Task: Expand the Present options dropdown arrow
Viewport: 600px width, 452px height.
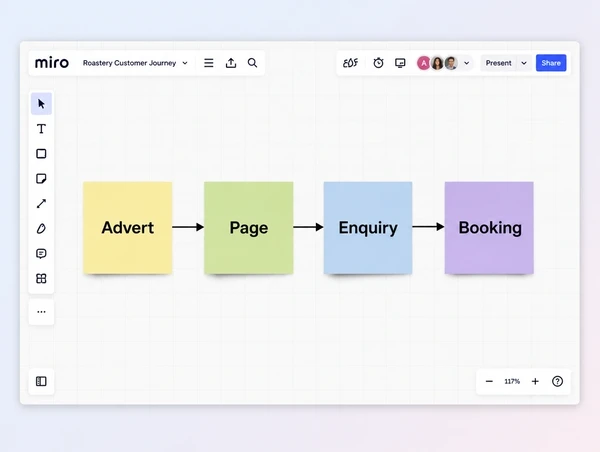Action: coord(524,63)
